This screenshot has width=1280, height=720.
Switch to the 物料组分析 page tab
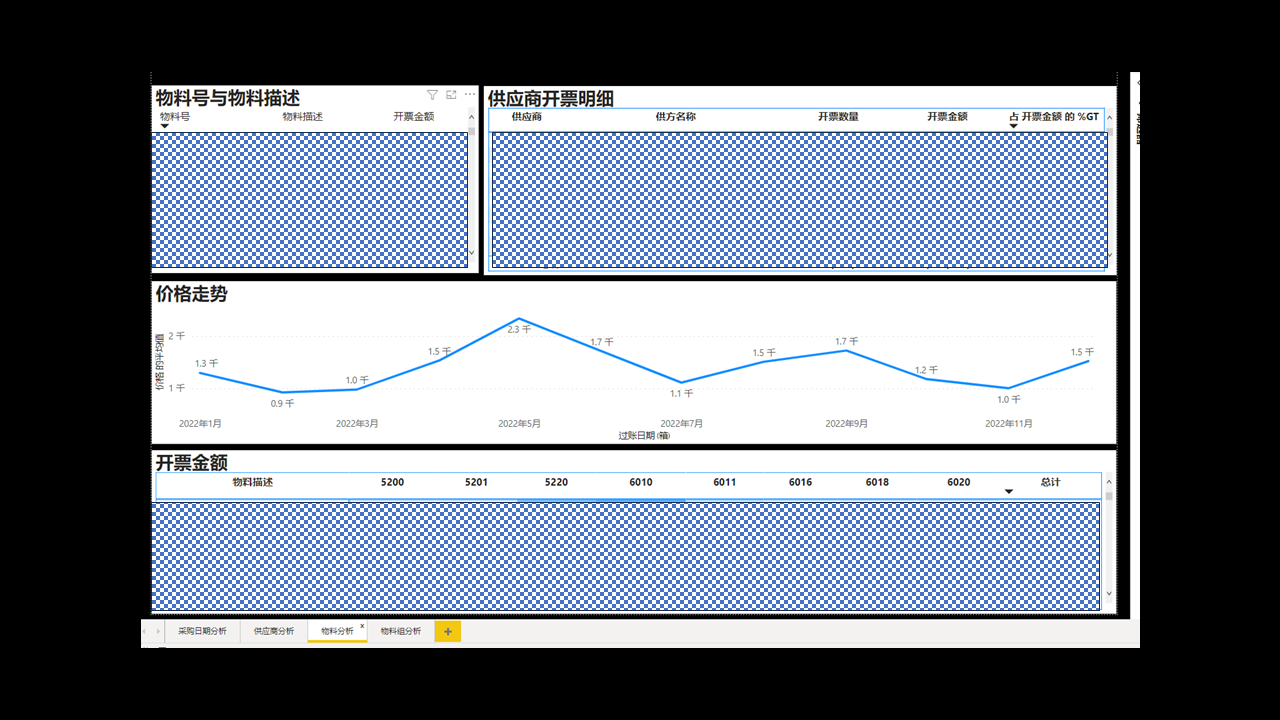(401, 631)
